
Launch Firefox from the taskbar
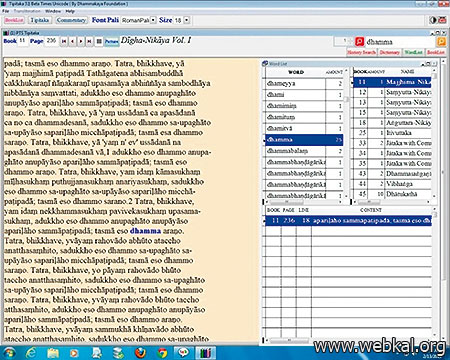coord(140,353)
